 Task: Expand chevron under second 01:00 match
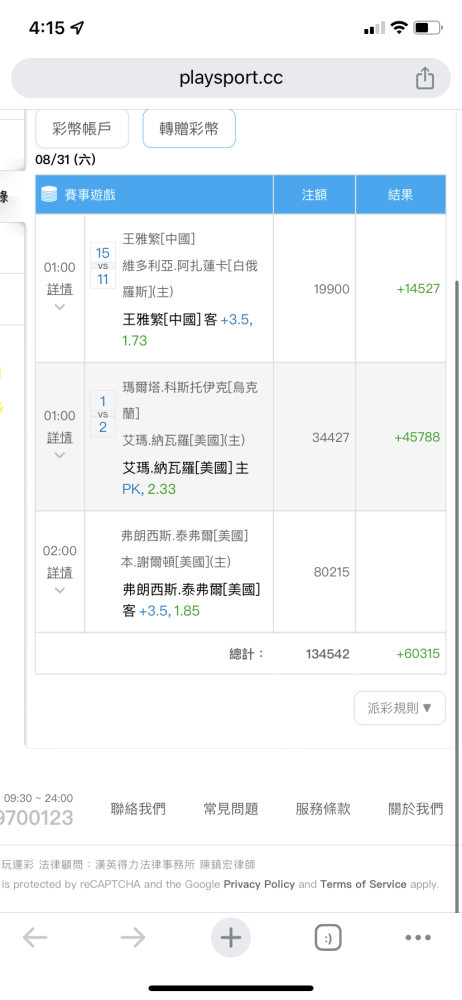[x=59, y=455]
